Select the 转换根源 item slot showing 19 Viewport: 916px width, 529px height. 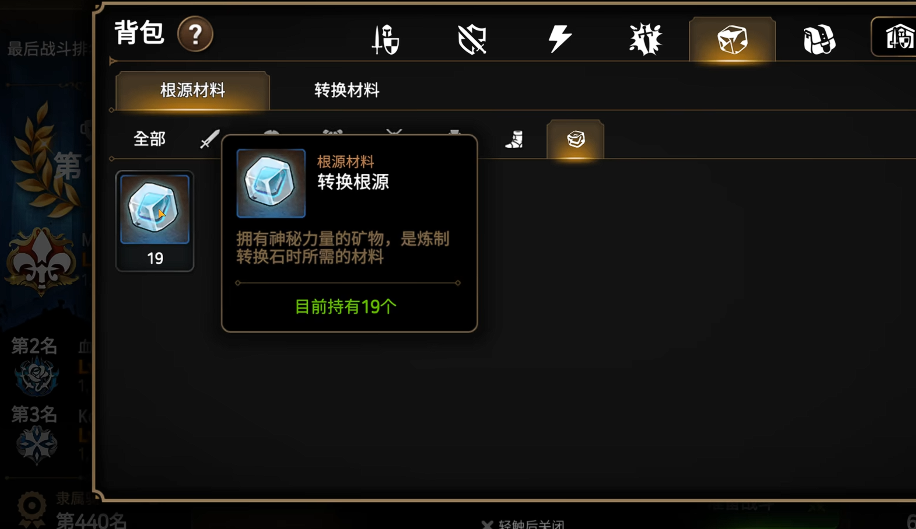(x=155, y=221)
